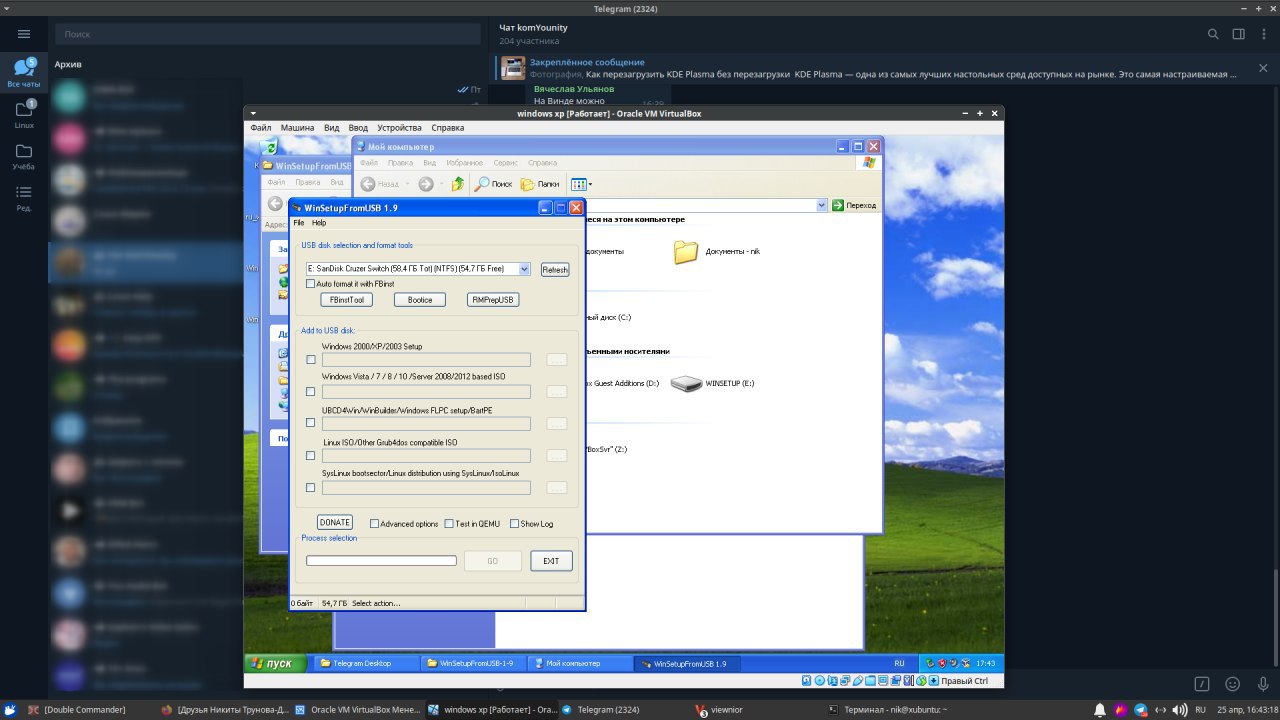Tick the Windows Vista/7/8/10 ISO checkbox
This screenshot has height=720, width=1280.
click(311, 391)
